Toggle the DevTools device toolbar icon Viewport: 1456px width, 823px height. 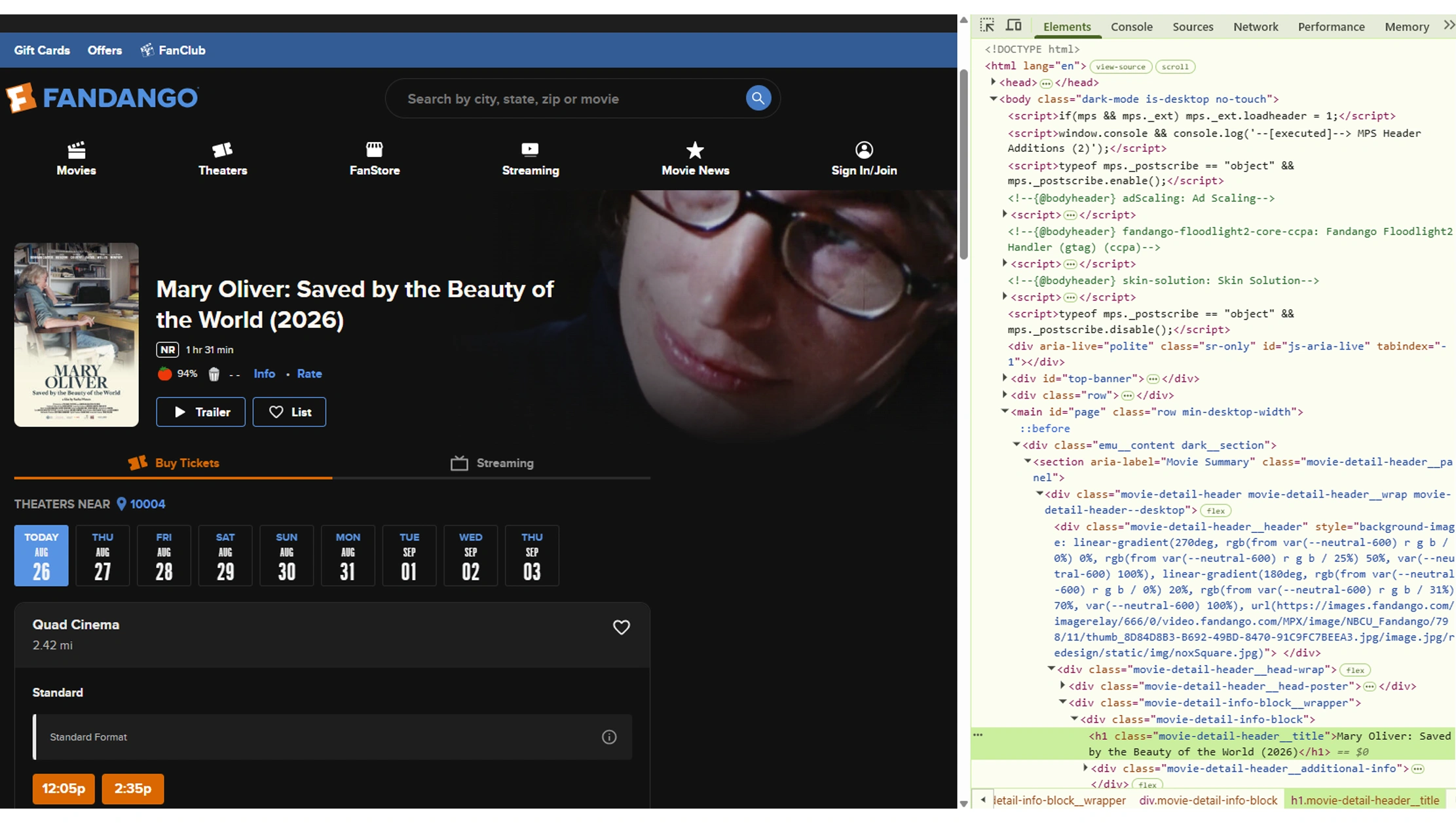1014,26
